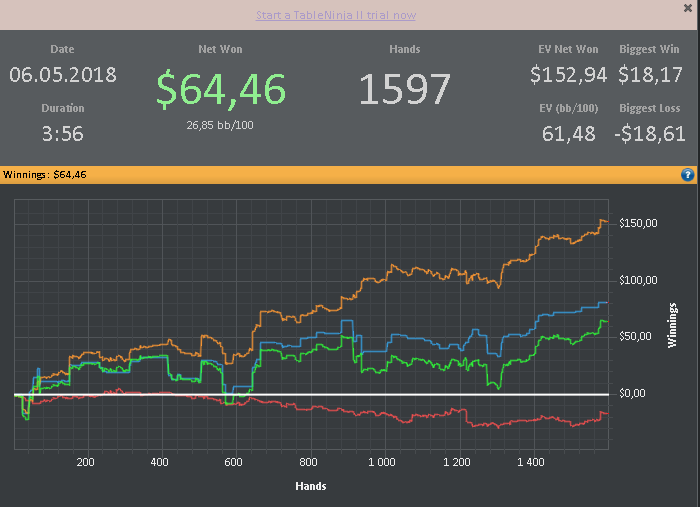The height and width of the screenshot is (507, 700).
Task: Click the 1 200 hands axis tick label
Action: tap(457, 462)
